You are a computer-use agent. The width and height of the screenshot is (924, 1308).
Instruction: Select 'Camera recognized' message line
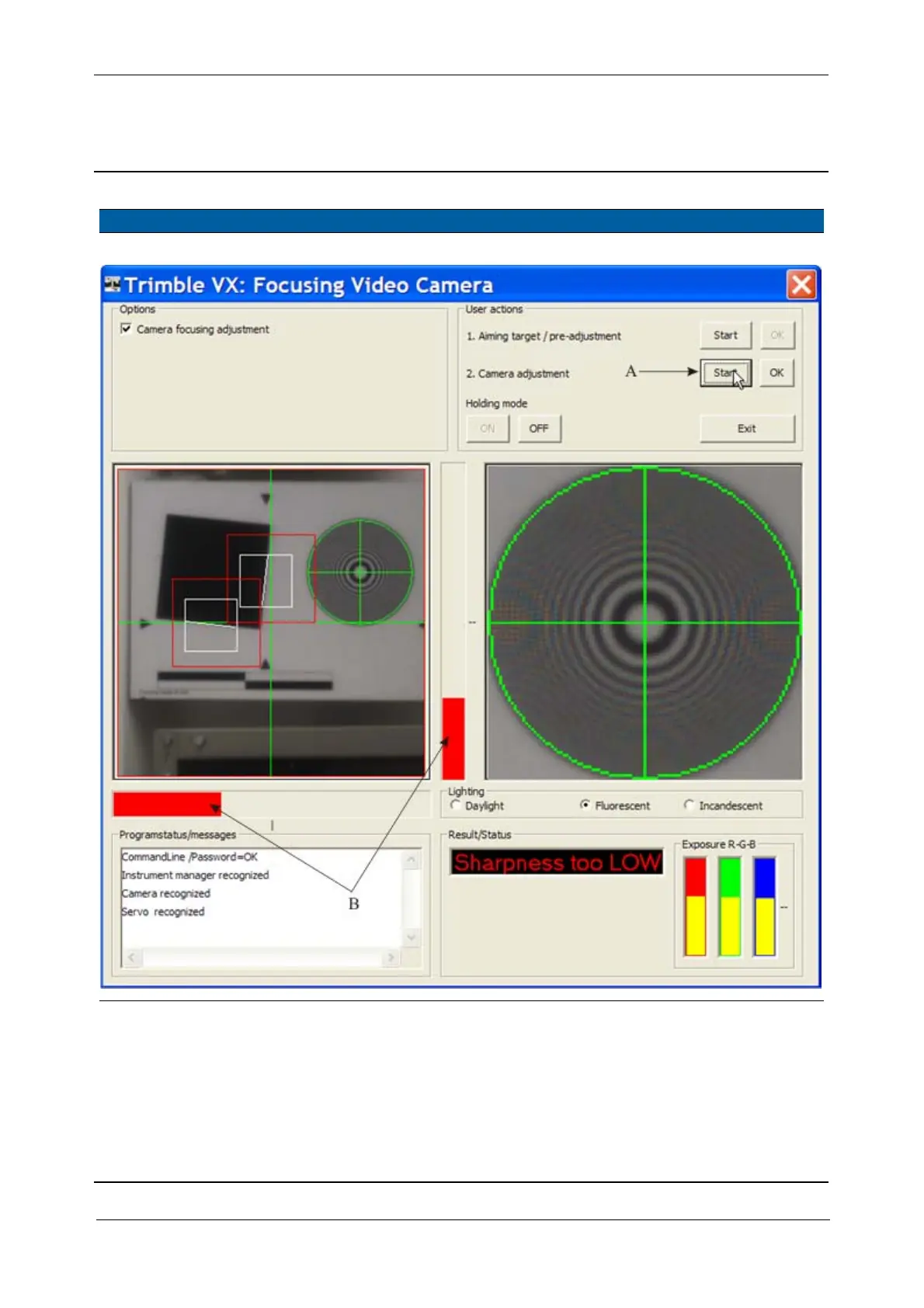point(165,894)
